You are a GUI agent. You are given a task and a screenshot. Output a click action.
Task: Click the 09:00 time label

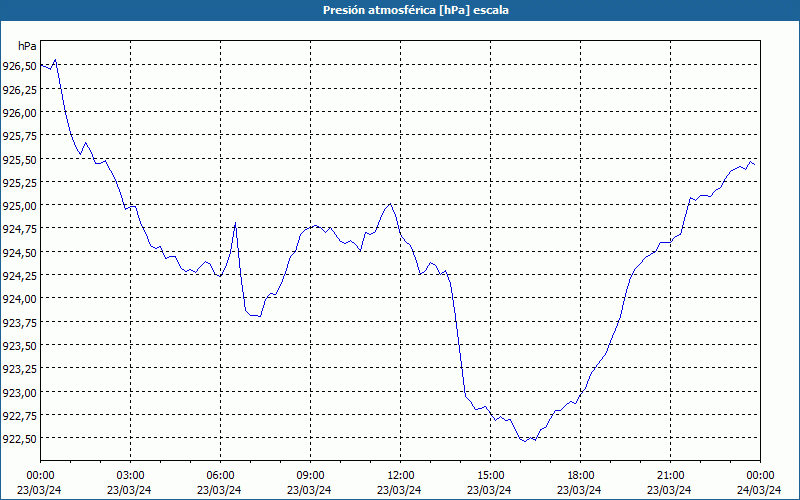tap(310, 476)
